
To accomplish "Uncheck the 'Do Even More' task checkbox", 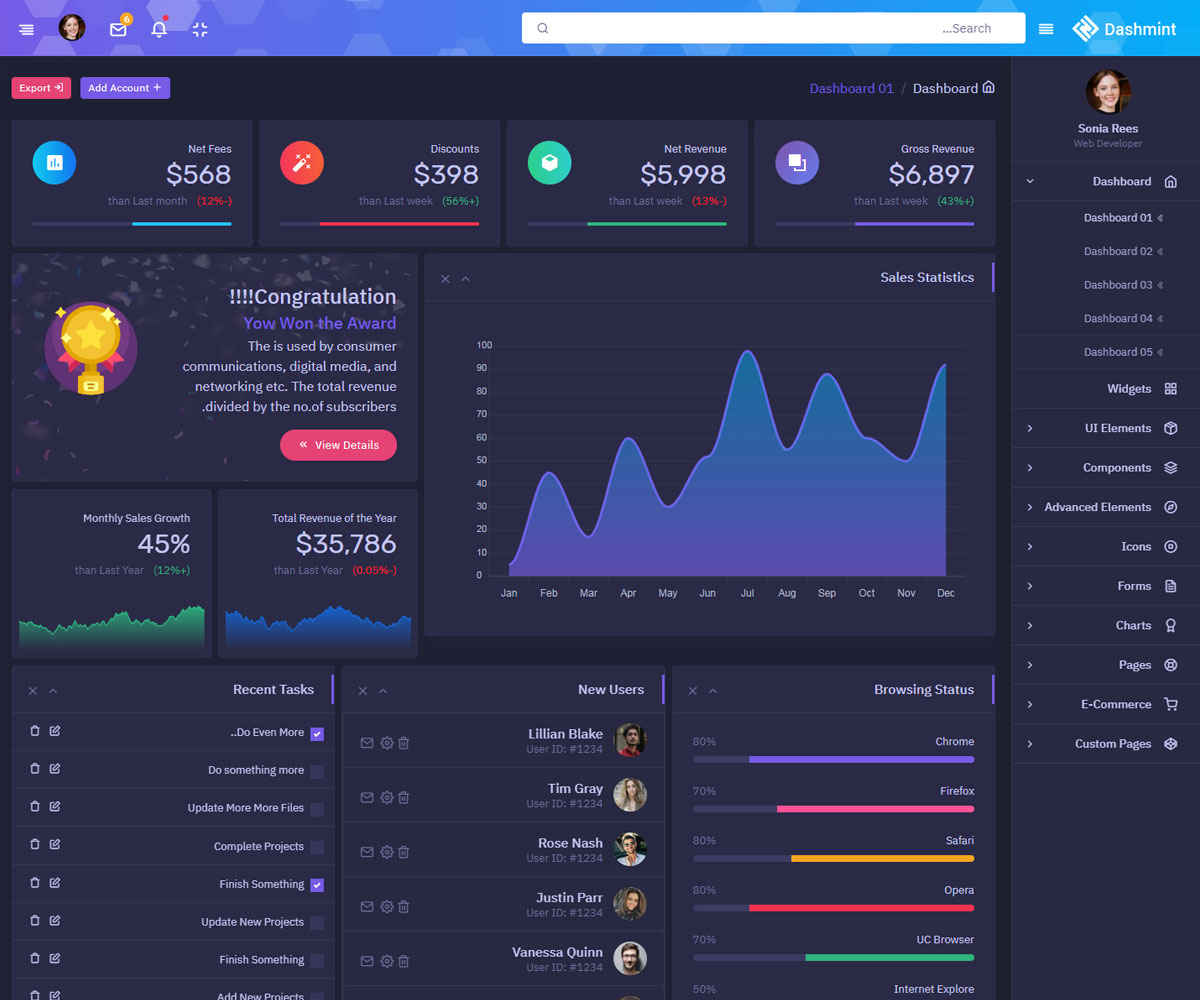I will (x=317, y=734).
